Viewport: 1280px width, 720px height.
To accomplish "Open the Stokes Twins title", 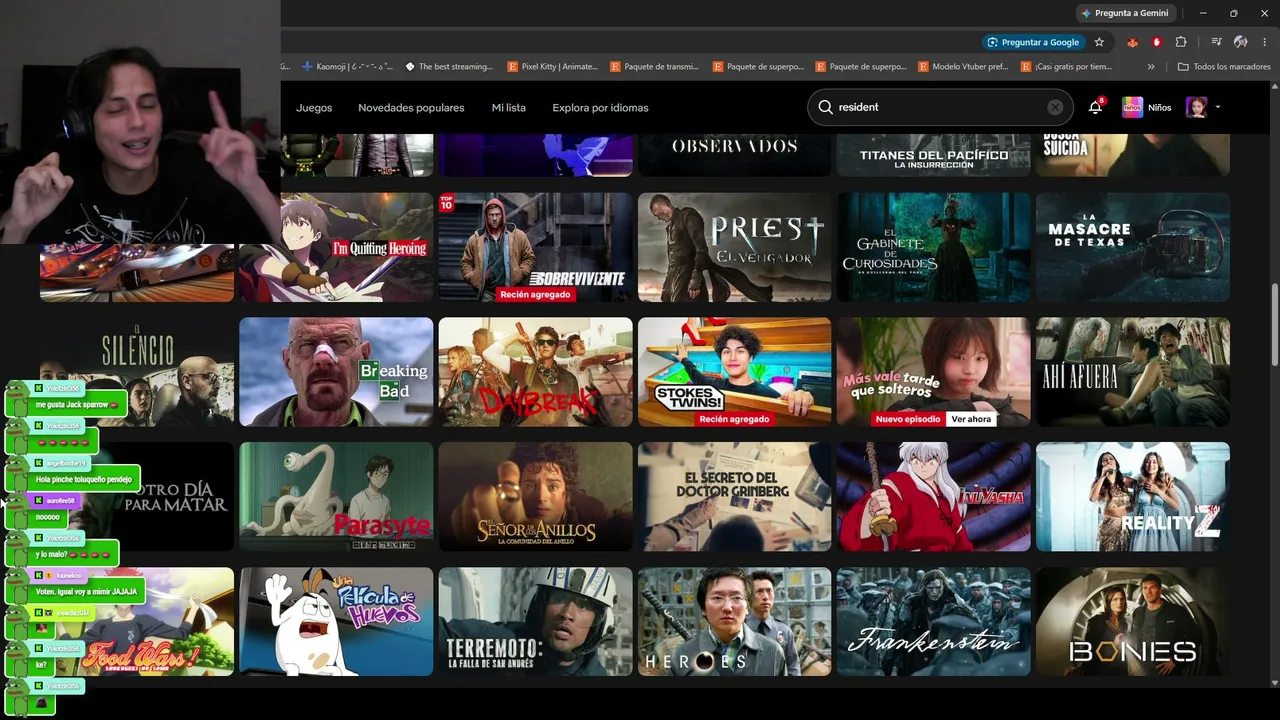I will (734, 372).
